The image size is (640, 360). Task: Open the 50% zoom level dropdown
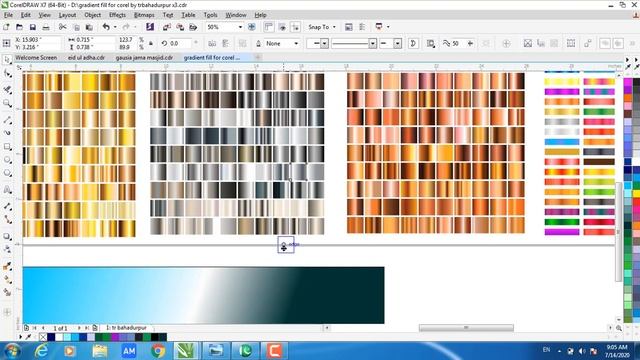(240, 27)
